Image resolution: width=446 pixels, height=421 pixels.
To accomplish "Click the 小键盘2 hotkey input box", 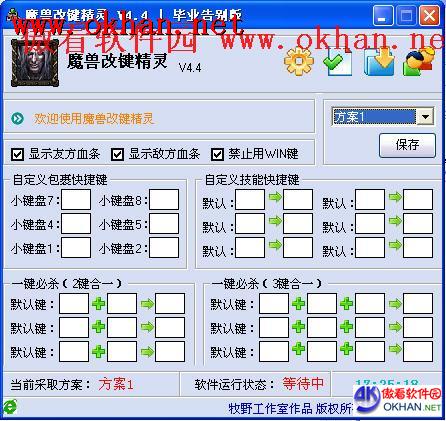I will coord(164,247).
